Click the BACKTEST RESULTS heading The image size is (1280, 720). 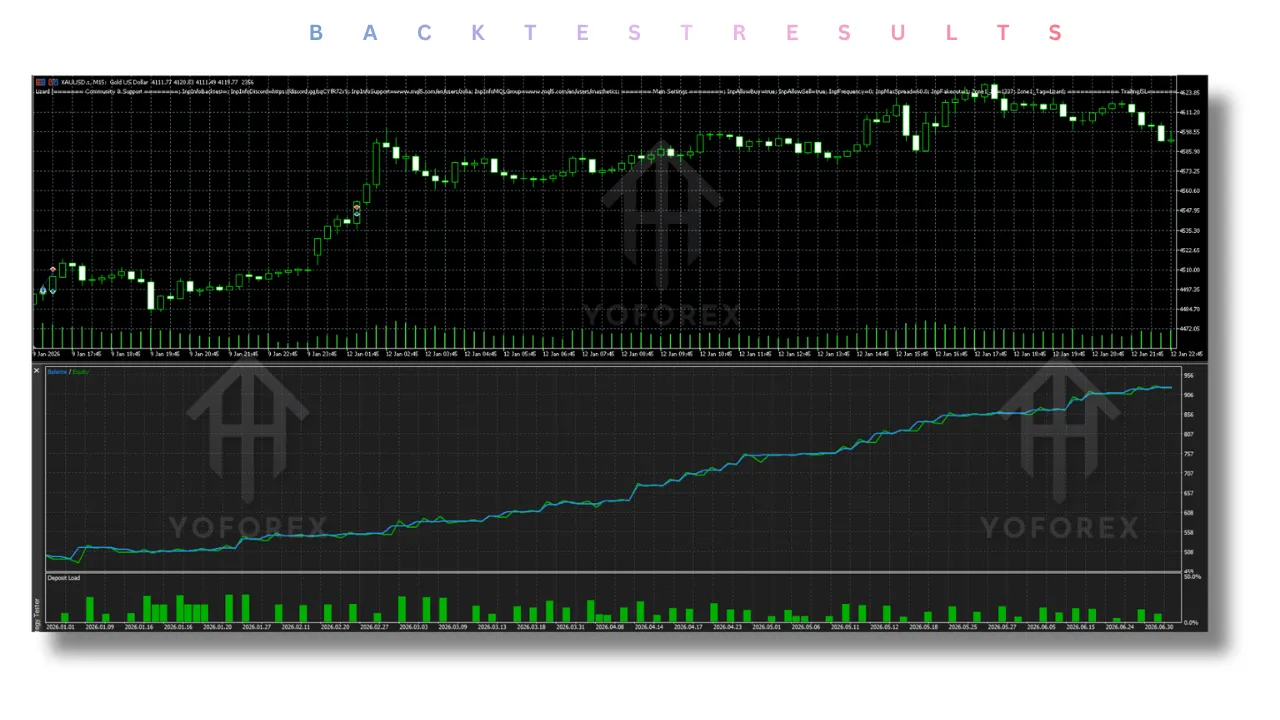pyautogui.click(x=685, y=33)
